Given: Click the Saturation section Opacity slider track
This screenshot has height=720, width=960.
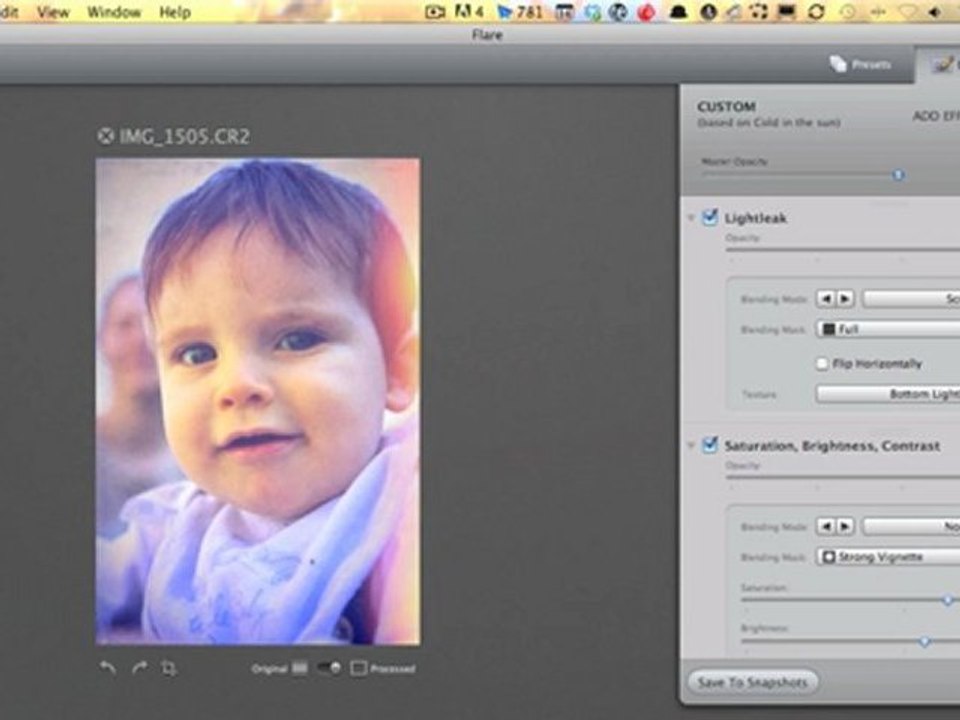Looking at the screenshot, I should tap(842, 478).
